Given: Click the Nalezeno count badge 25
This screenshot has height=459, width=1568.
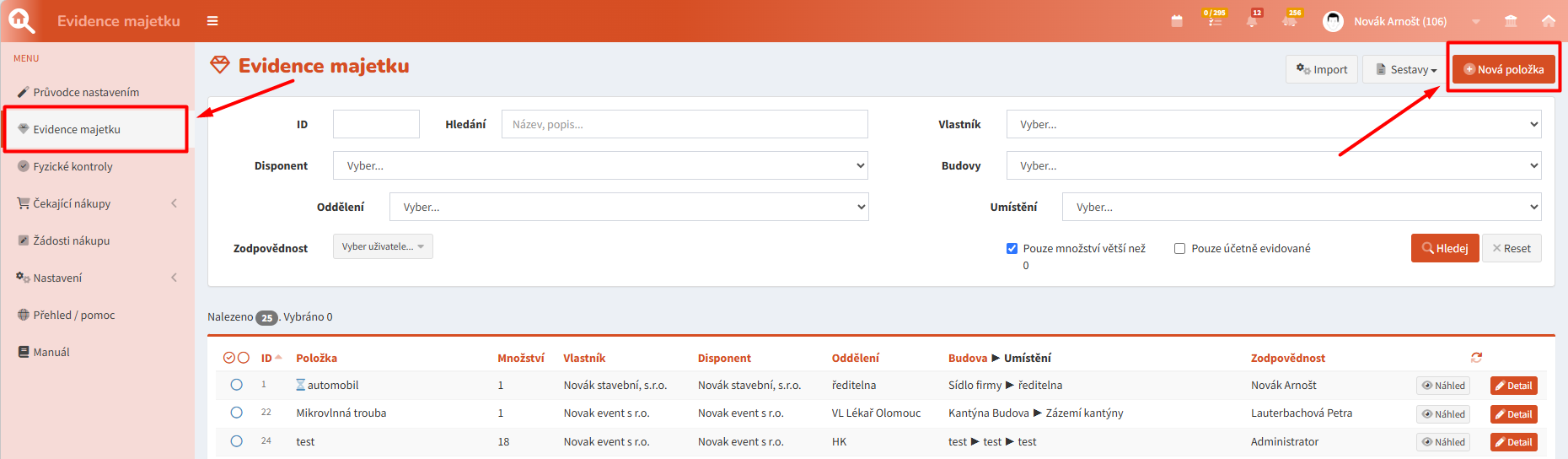Looking at the screenshot, I should coord(266,318).
